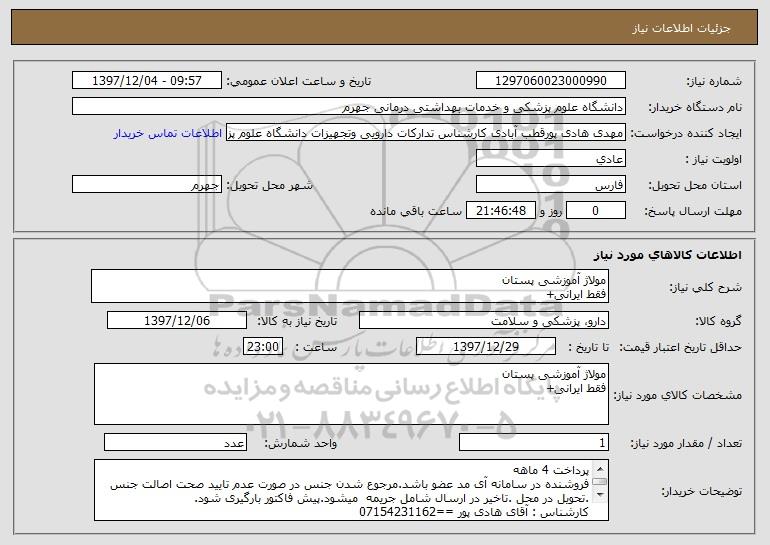This screenshot has height=545, width=770.
Task: Click the down arrow of notes scrollbar
Action: click(600, 494)
